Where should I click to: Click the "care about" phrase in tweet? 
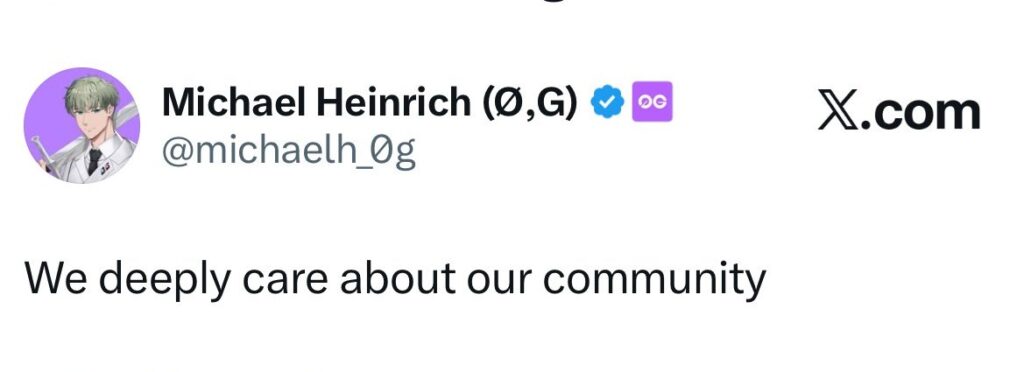[348, 278]
